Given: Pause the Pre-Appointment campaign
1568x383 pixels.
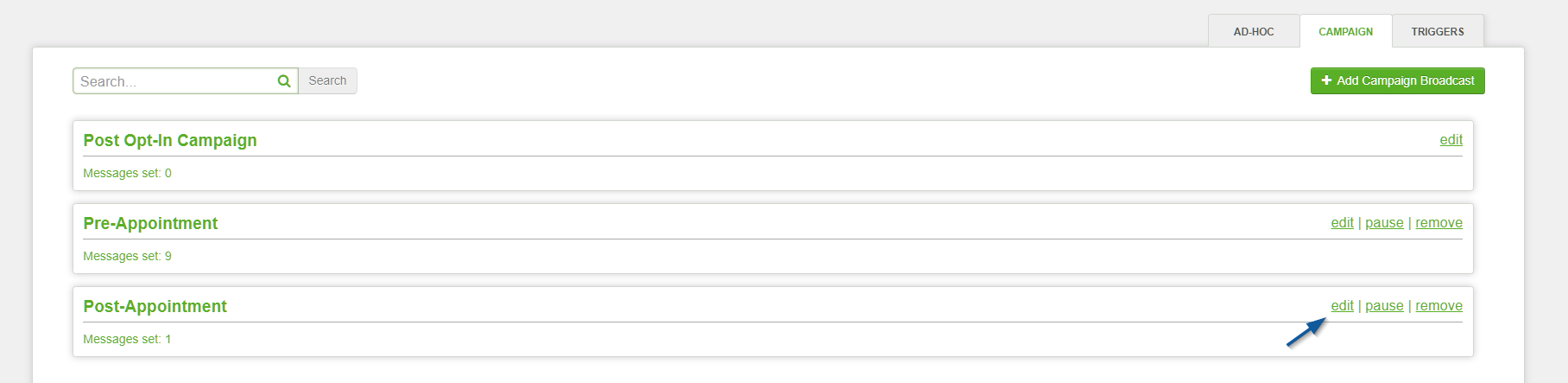Looking at the screenshot, I should (x=1384, y=223).
